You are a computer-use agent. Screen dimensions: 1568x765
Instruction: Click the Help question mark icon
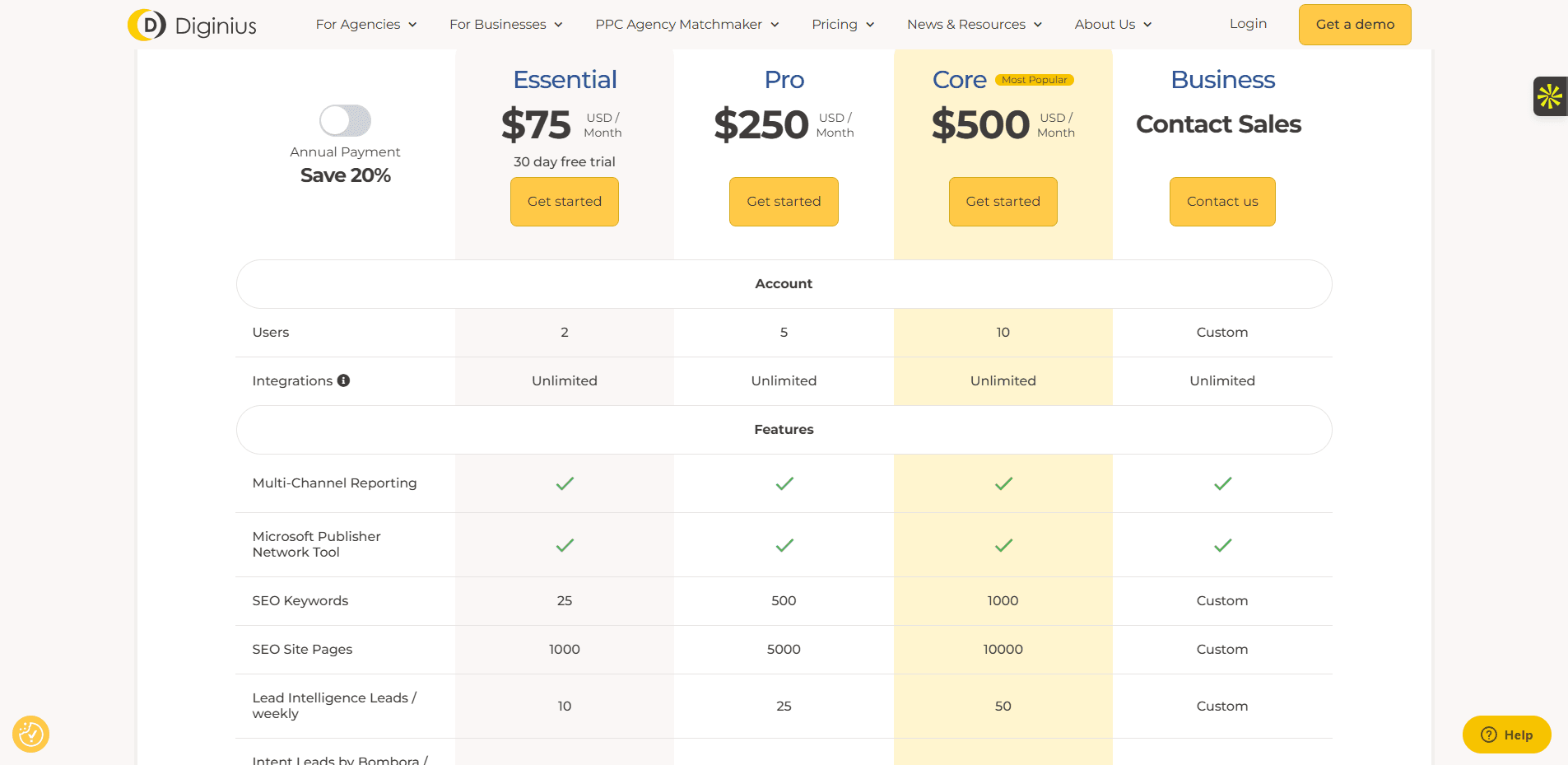(x=1488, y=735)
